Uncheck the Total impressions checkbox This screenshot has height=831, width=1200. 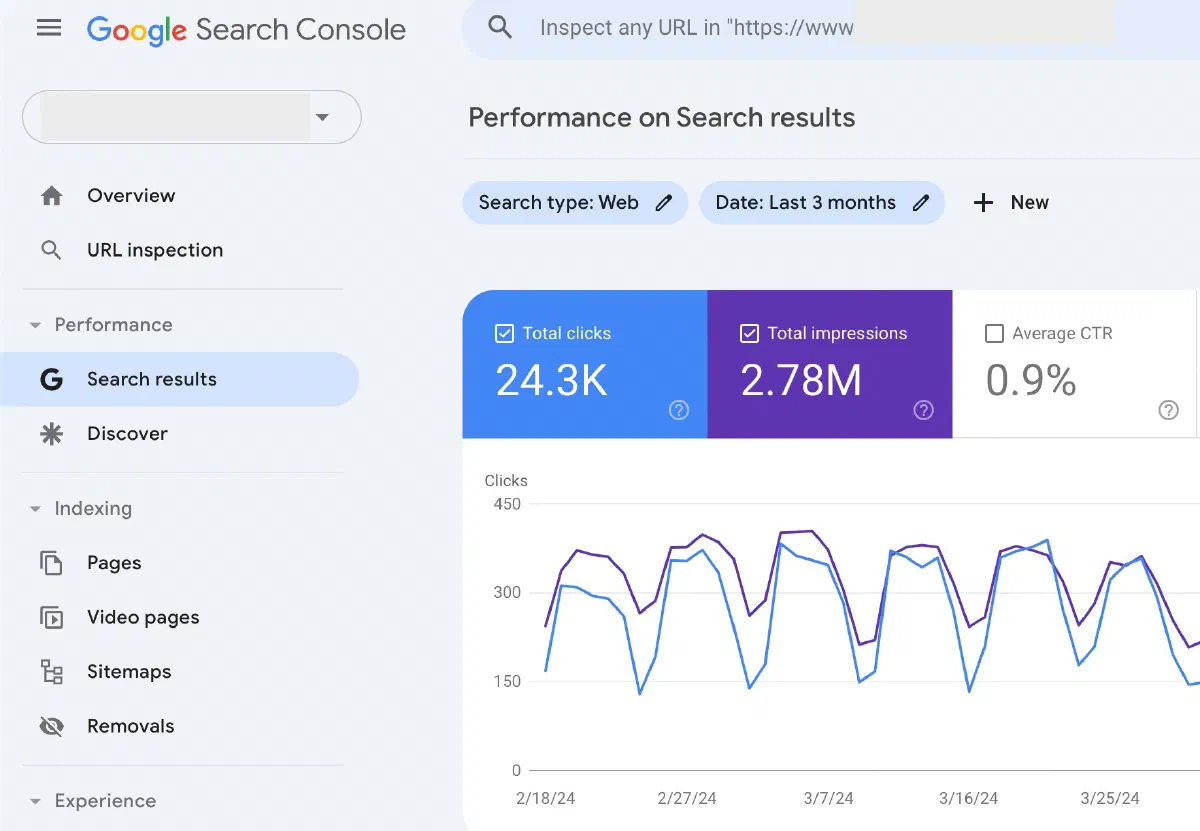click(749, 334)
